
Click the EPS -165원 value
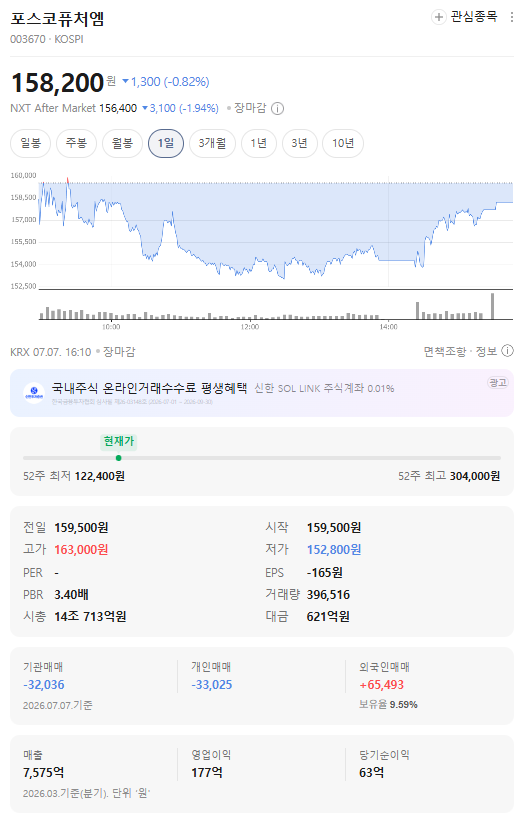coord(325,573)
